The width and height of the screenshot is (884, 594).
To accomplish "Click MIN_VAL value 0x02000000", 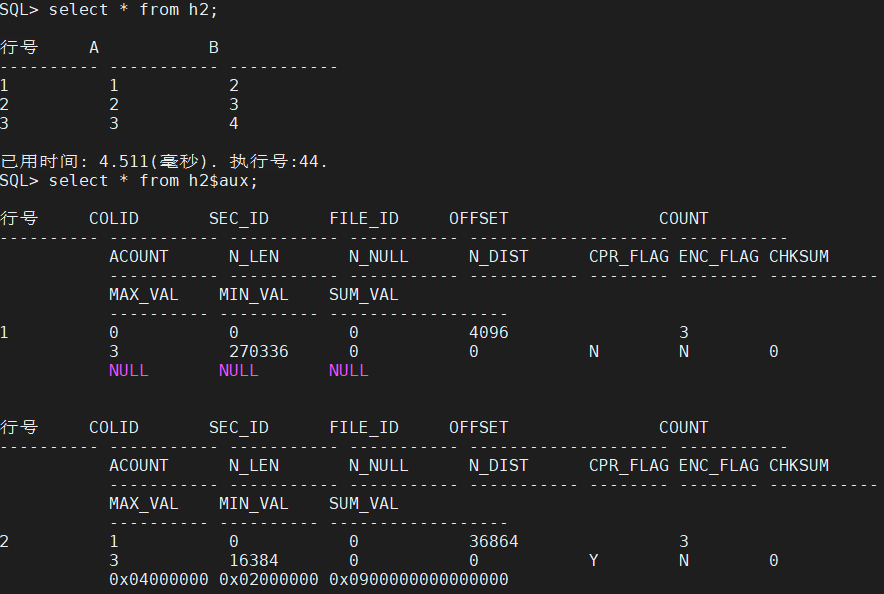I will (268, 579).
